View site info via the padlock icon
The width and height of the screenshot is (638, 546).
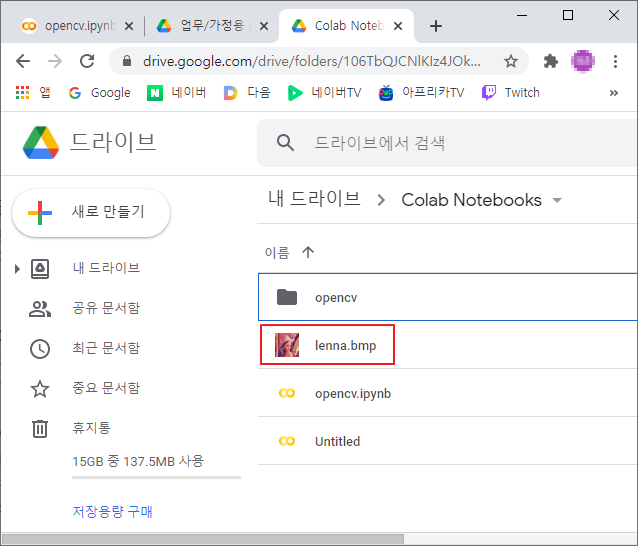tap(127, 61)
